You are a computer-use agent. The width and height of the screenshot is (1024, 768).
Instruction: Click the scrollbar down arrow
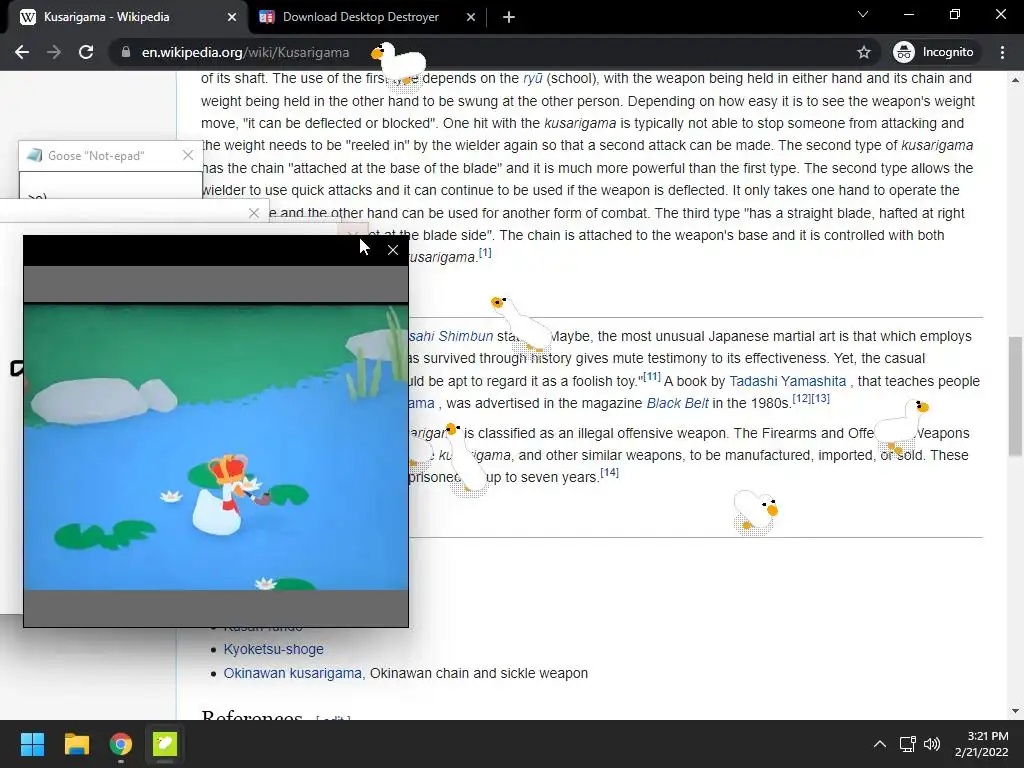[1015, 711]
